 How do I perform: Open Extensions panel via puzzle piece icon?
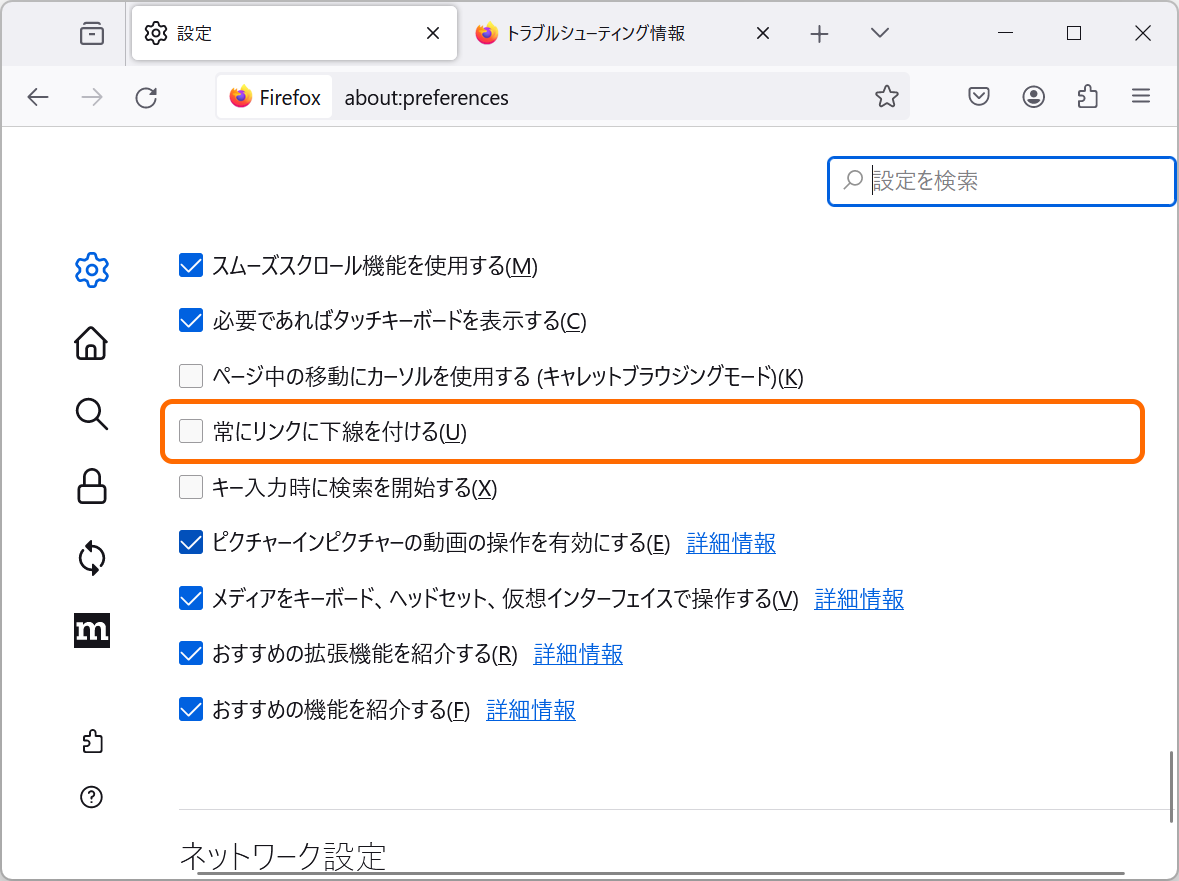(x=91, y=742)
